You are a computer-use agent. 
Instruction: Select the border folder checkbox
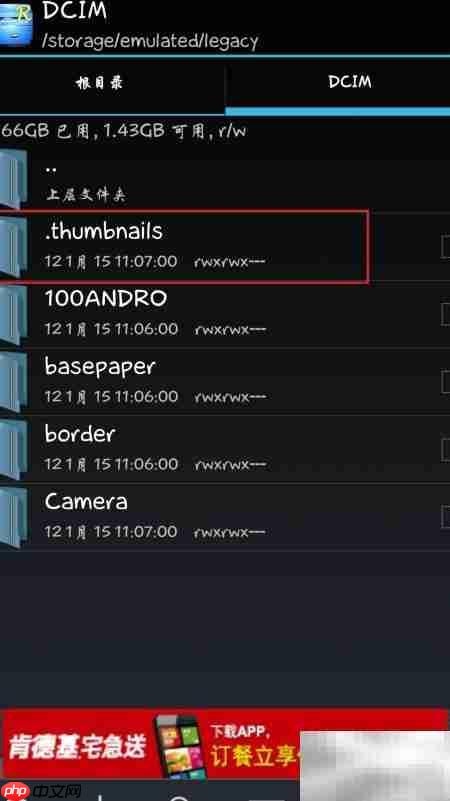pyautogui.click(x=445, y=449)
